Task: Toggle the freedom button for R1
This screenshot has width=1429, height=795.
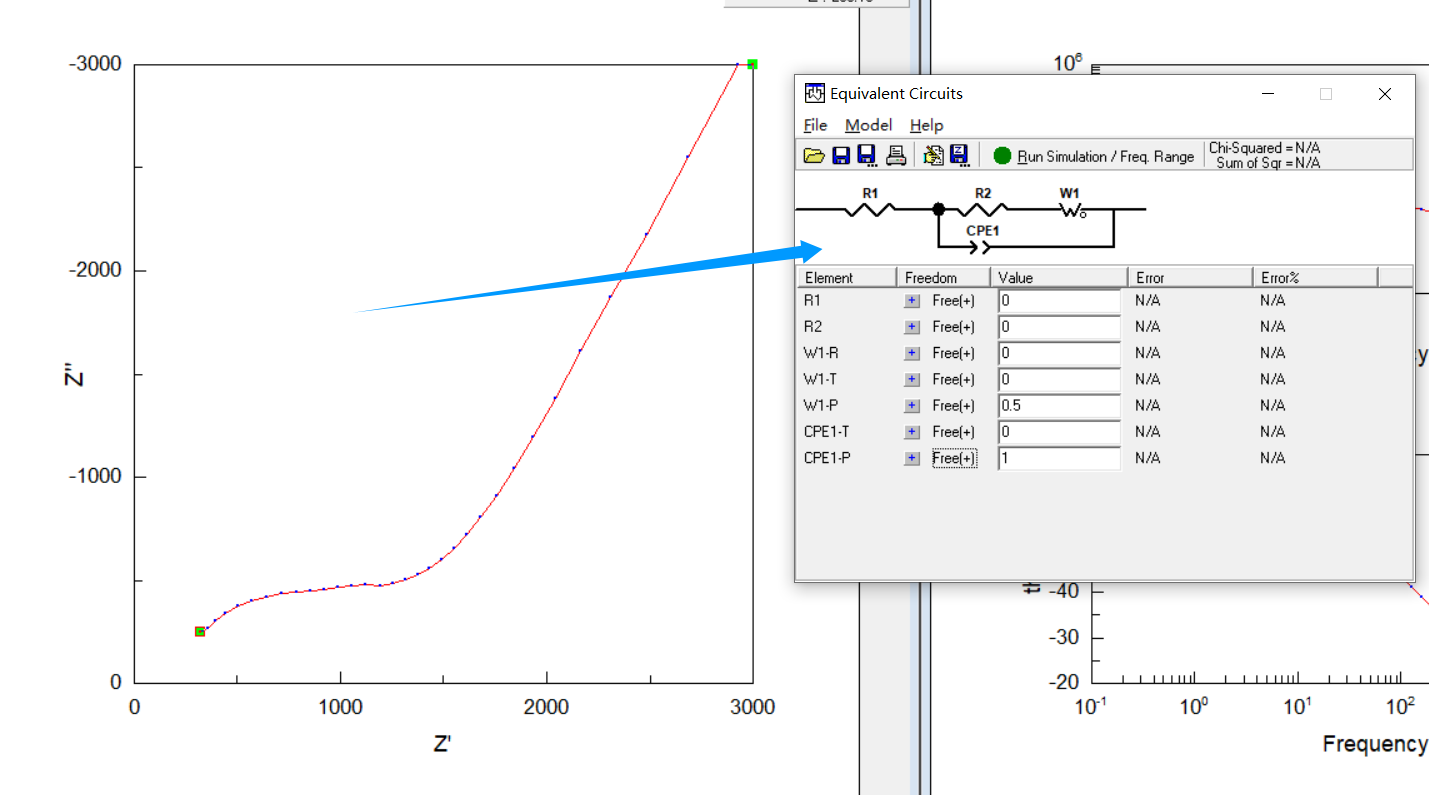Action: [912, 300]
